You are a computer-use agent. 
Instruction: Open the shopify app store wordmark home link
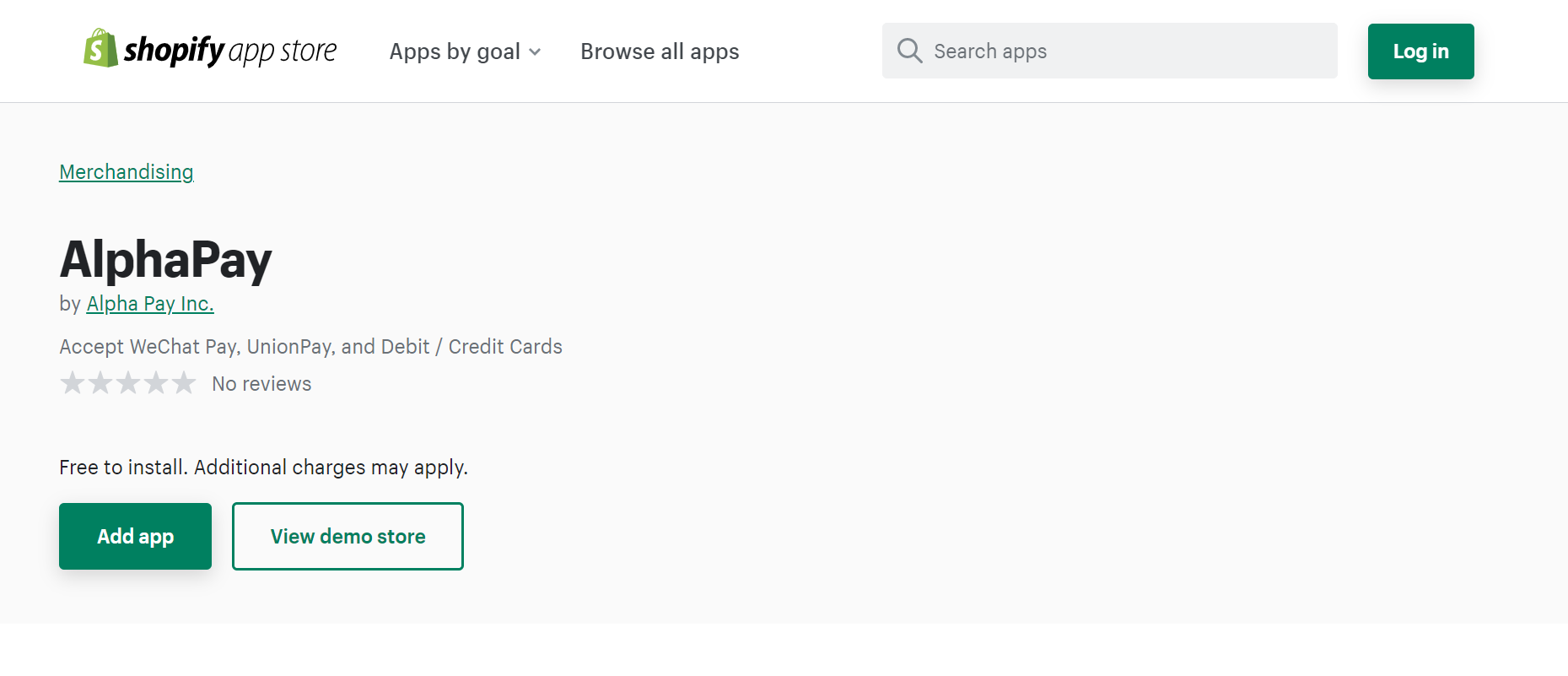click(x=230, y=51)
